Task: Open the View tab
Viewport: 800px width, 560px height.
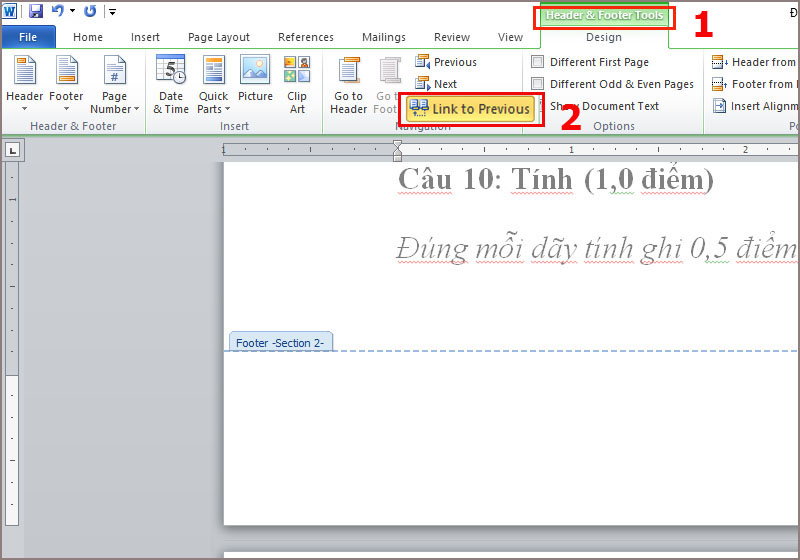Action: (510, 37)
